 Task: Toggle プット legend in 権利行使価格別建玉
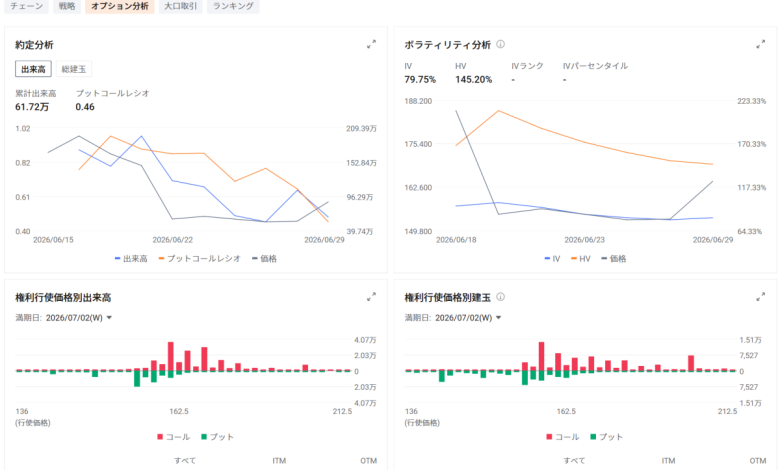606,437
